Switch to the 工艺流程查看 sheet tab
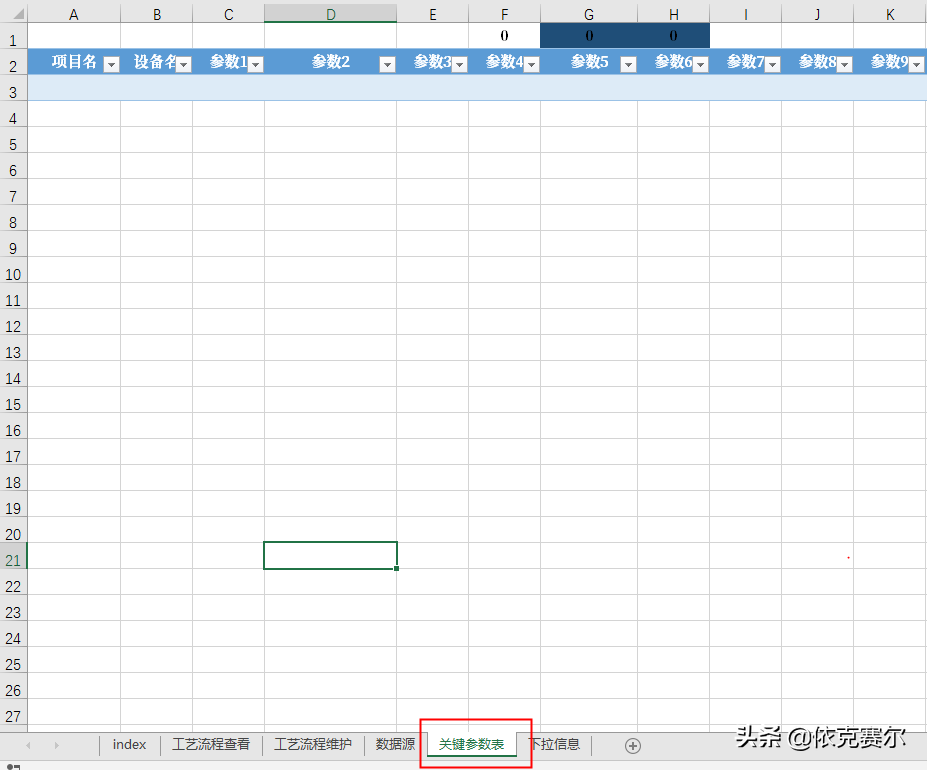Screen dimensions: 927x770 (x=210, y=745)
